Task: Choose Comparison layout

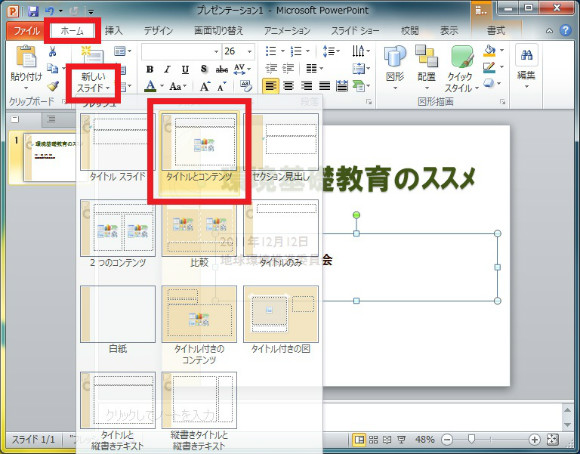Action: pos(199,235)
